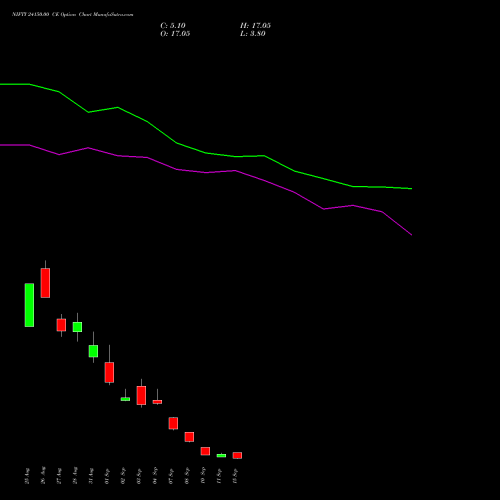The width and height of the screenshot is (500, 500).
Task: Click the thin red candle on 04 Sep
Action: pyautogui.click(x=157, y=402)
